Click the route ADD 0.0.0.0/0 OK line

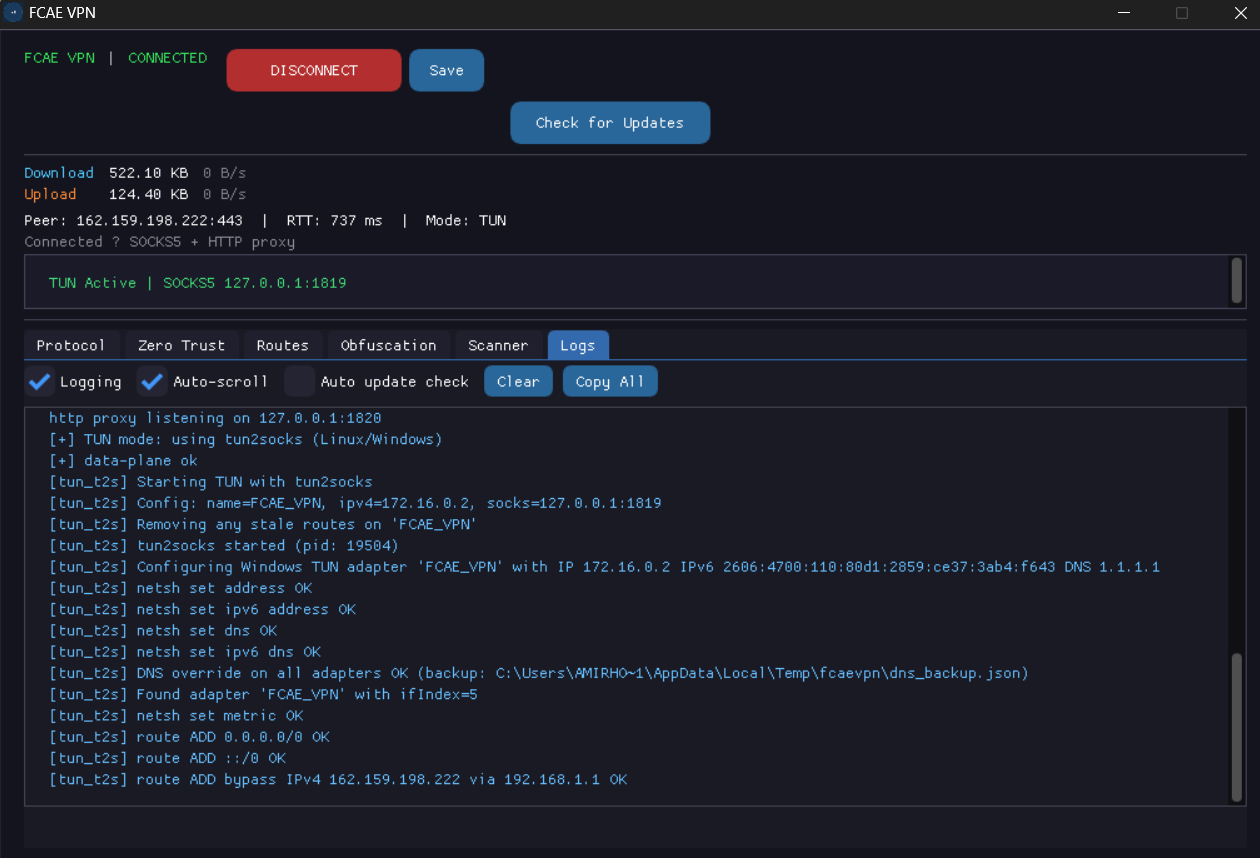(x=189, y=737)
